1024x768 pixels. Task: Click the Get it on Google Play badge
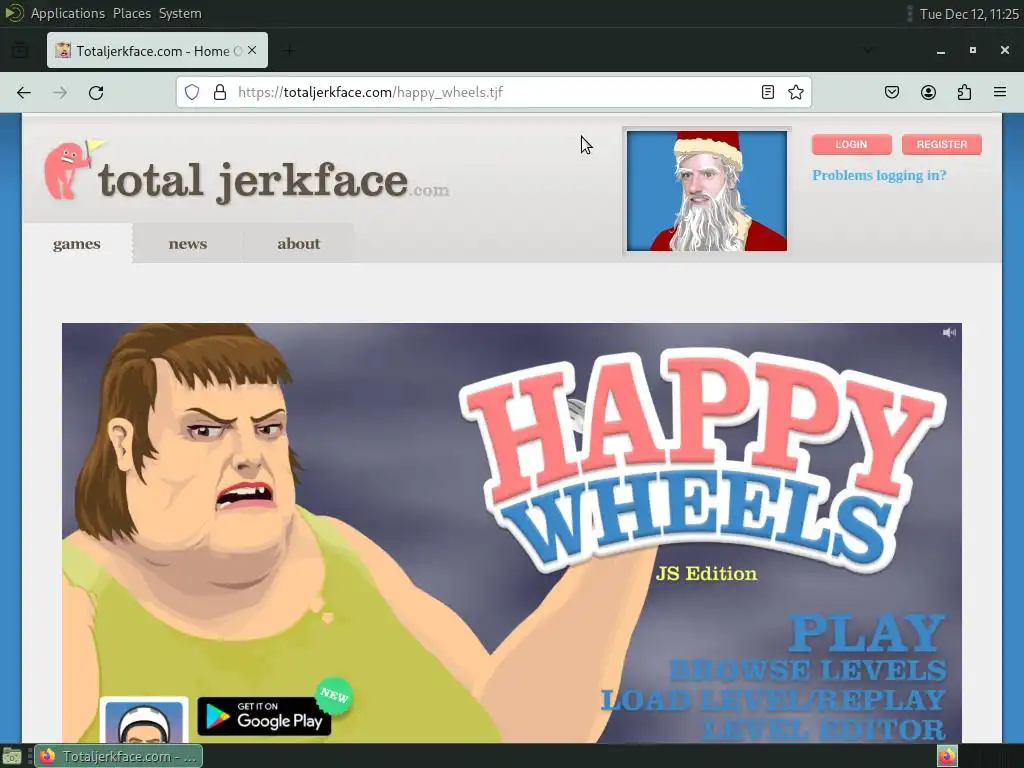[264, 716]
